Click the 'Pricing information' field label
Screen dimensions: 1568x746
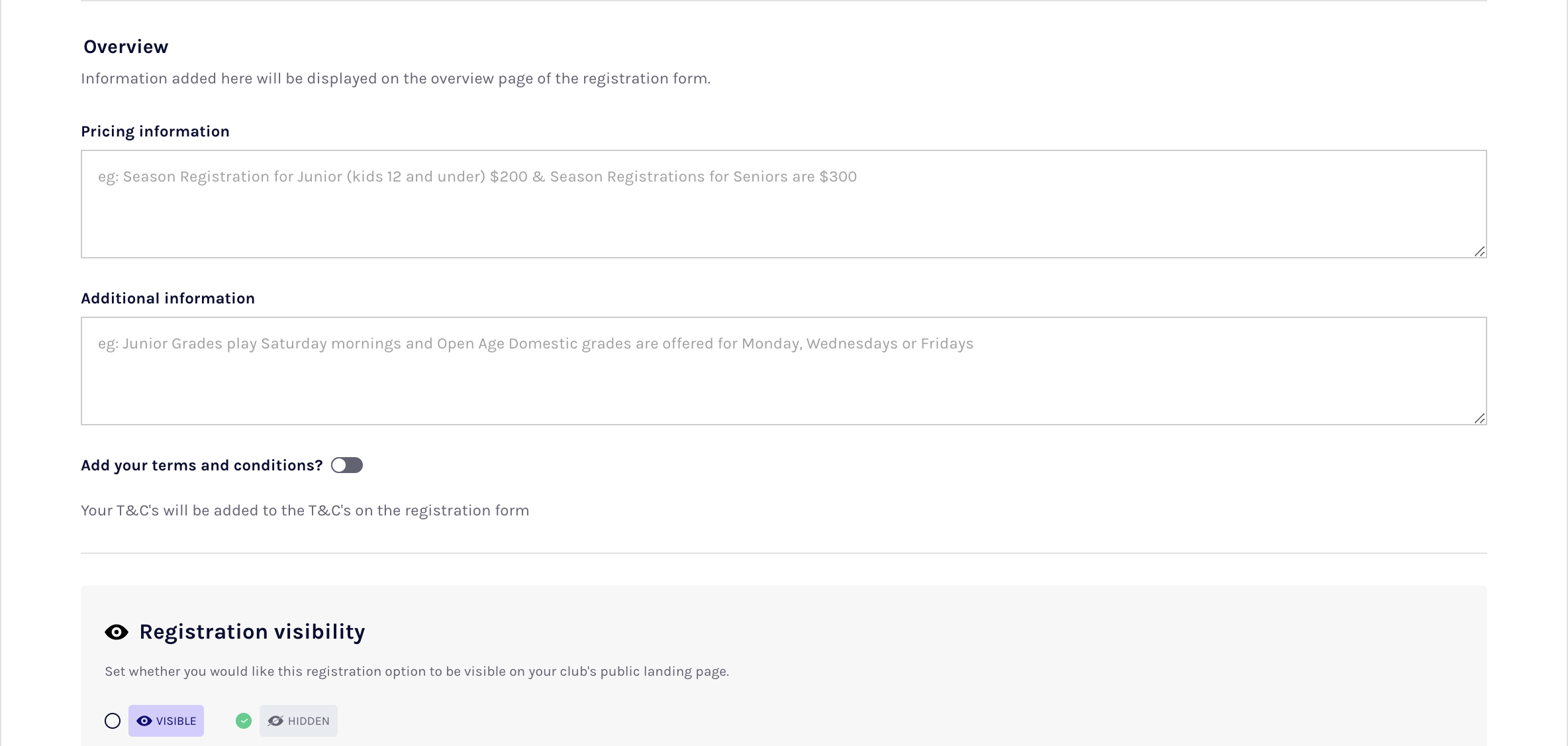tap(155, 131)
